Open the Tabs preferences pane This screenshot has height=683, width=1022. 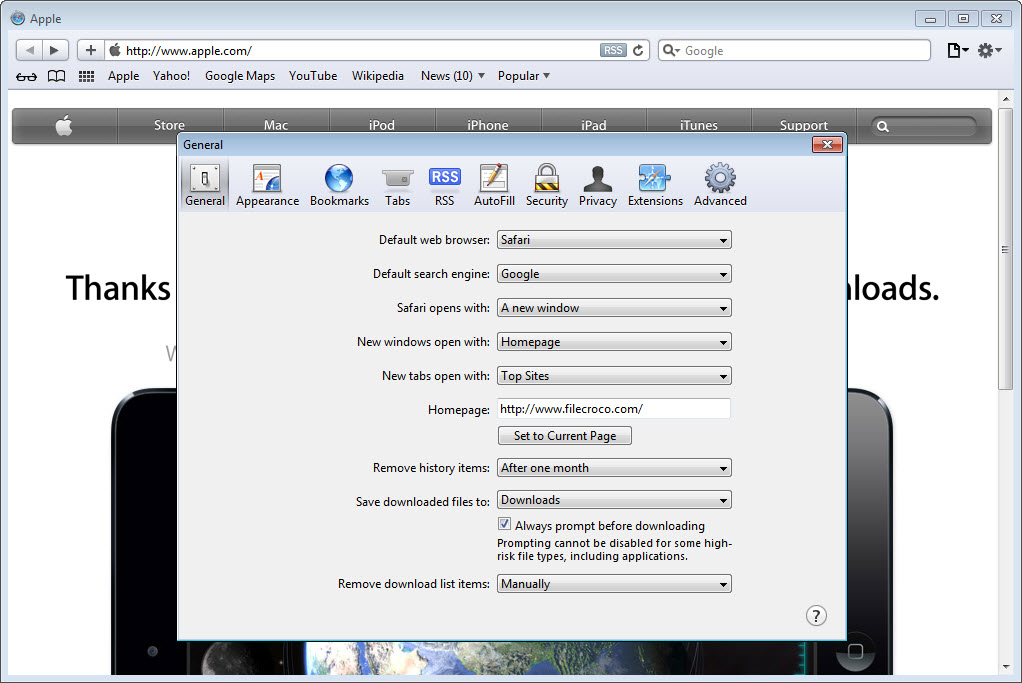pos(398,184)
